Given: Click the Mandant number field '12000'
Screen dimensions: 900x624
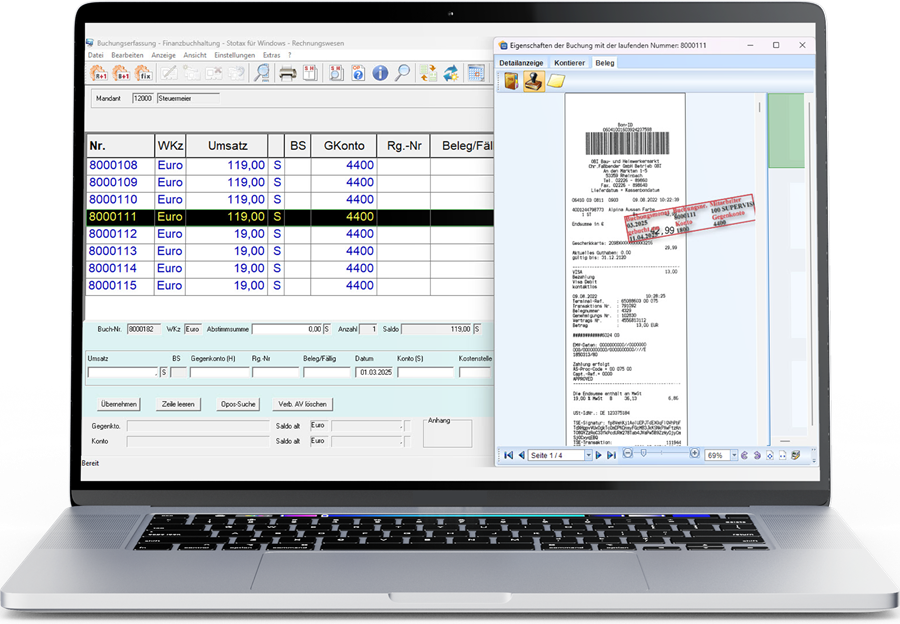Looking at the screenshot, I should click(x=142, y=99).
